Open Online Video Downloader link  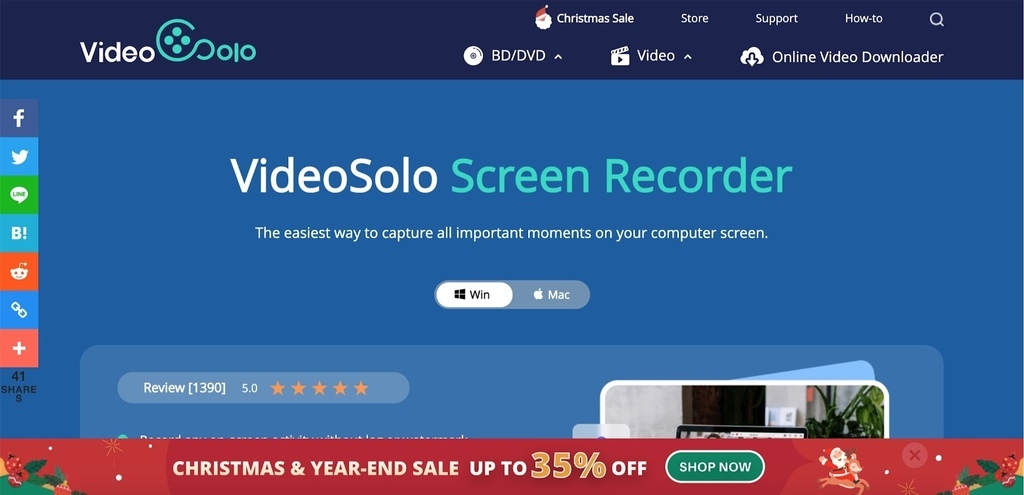pos(842,57)
